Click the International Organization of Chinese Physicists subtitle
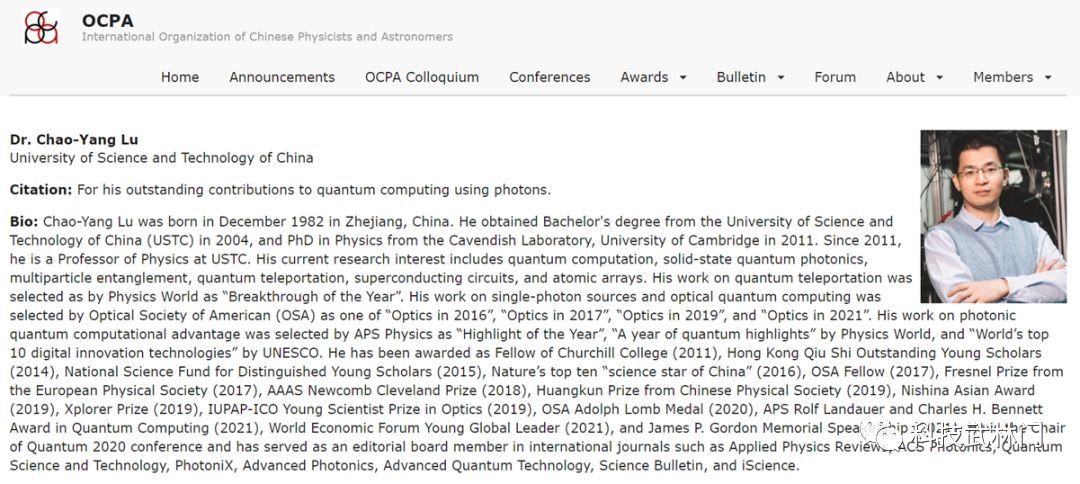Image resolution: width=1080 pixels, height=484 pixels. (267, 37)
